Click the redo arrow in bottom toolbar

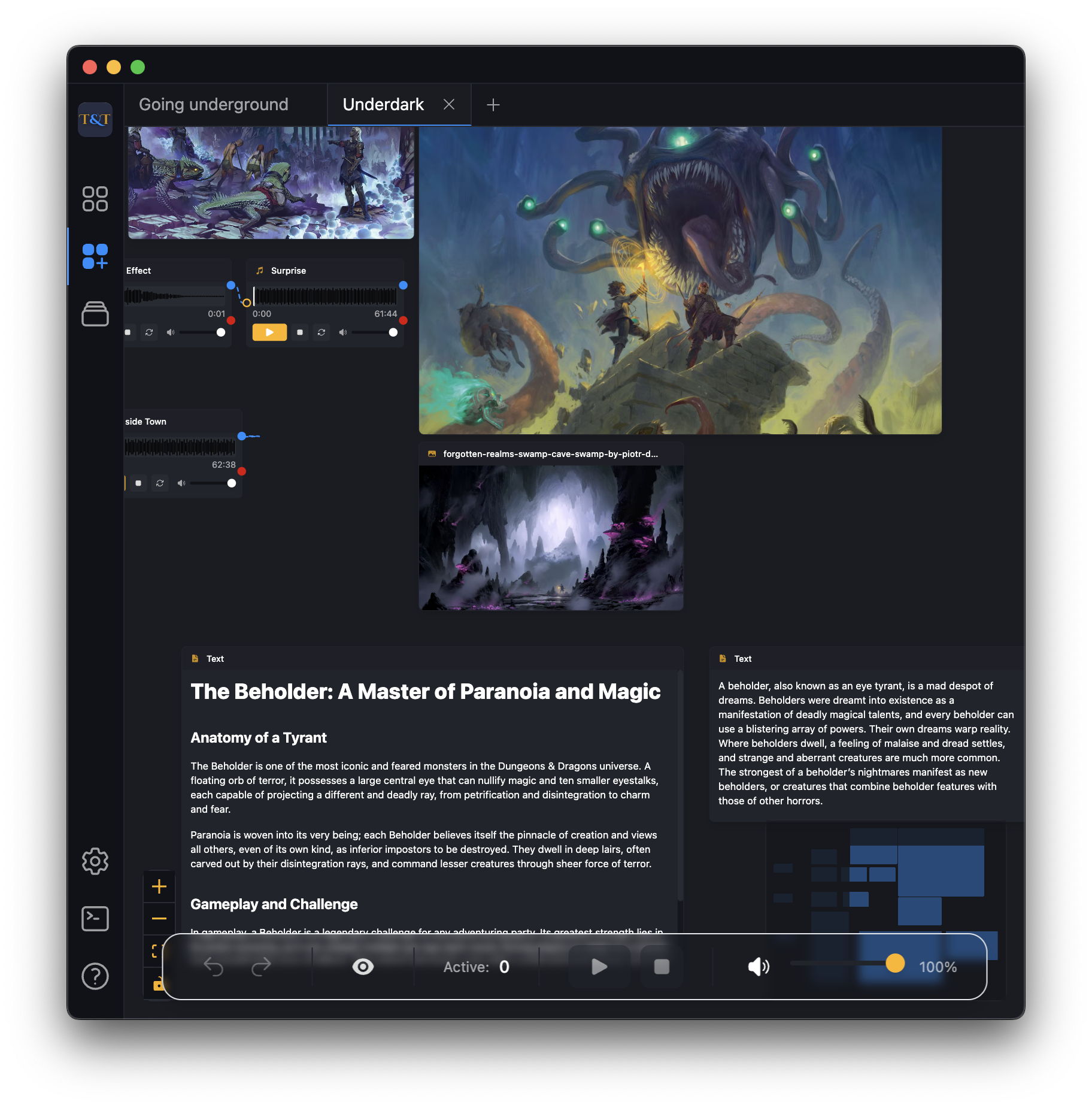pos(261,967)
